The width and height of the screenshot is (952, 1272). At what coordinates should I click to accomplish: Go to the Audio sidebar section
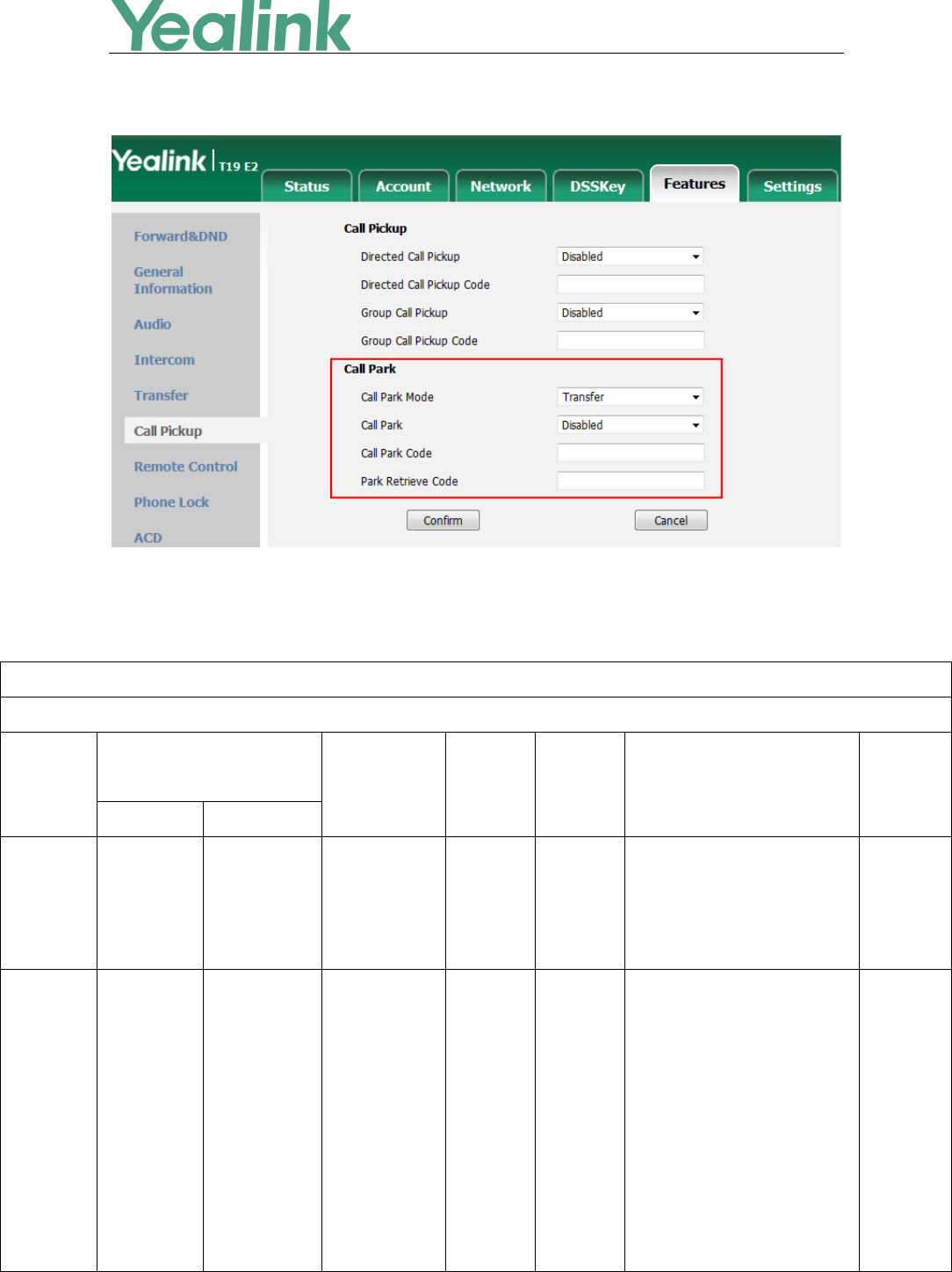[x=153, y=324]
